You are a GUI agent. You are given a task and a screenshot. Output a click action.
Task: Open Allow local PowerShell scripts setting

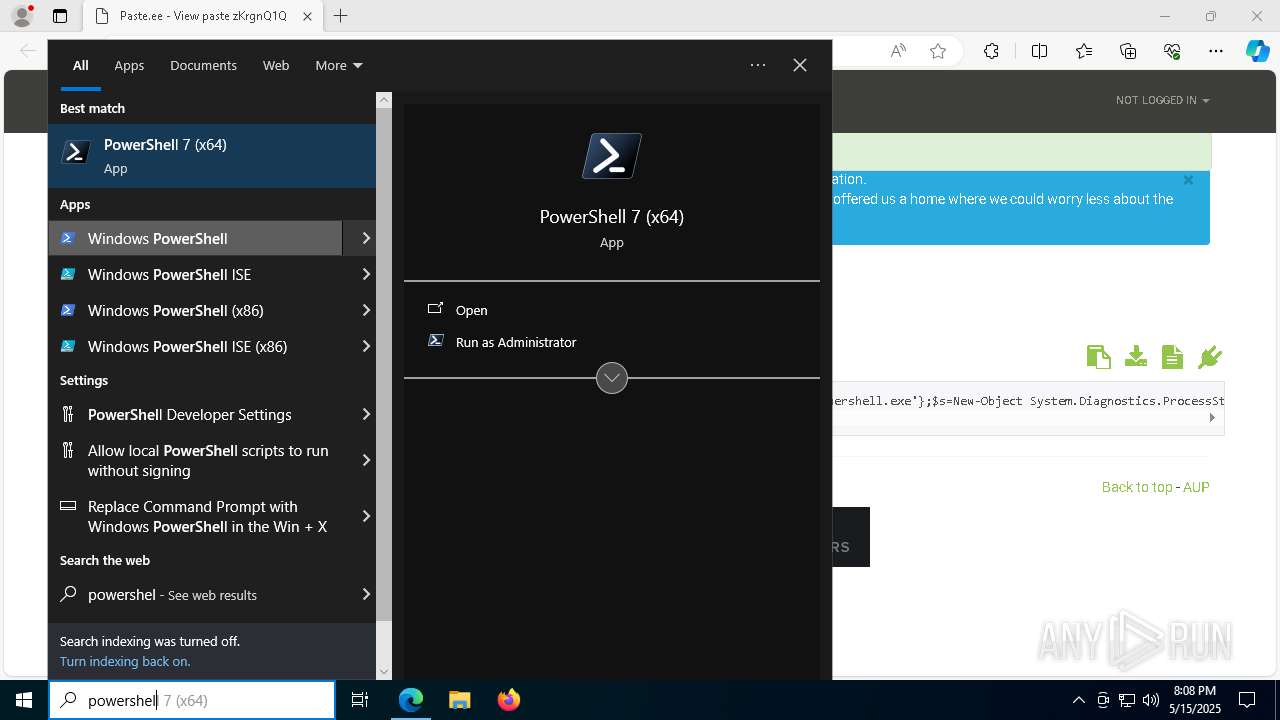point(195,460)
